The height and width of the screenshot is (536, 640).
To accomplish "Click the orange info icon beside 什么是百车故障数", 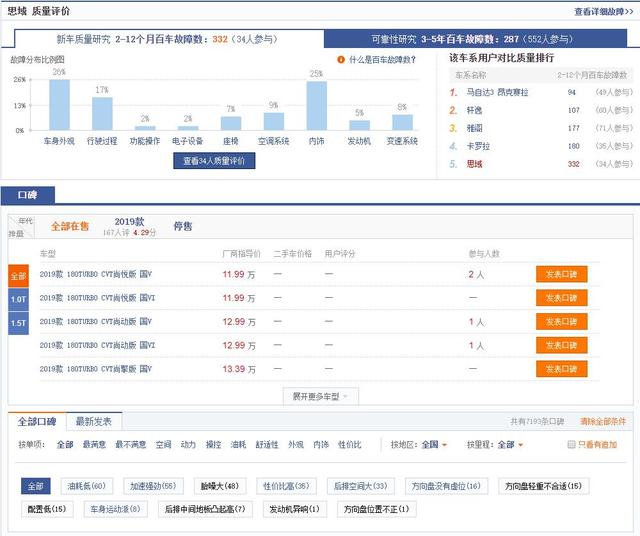I will pos(341,60).
